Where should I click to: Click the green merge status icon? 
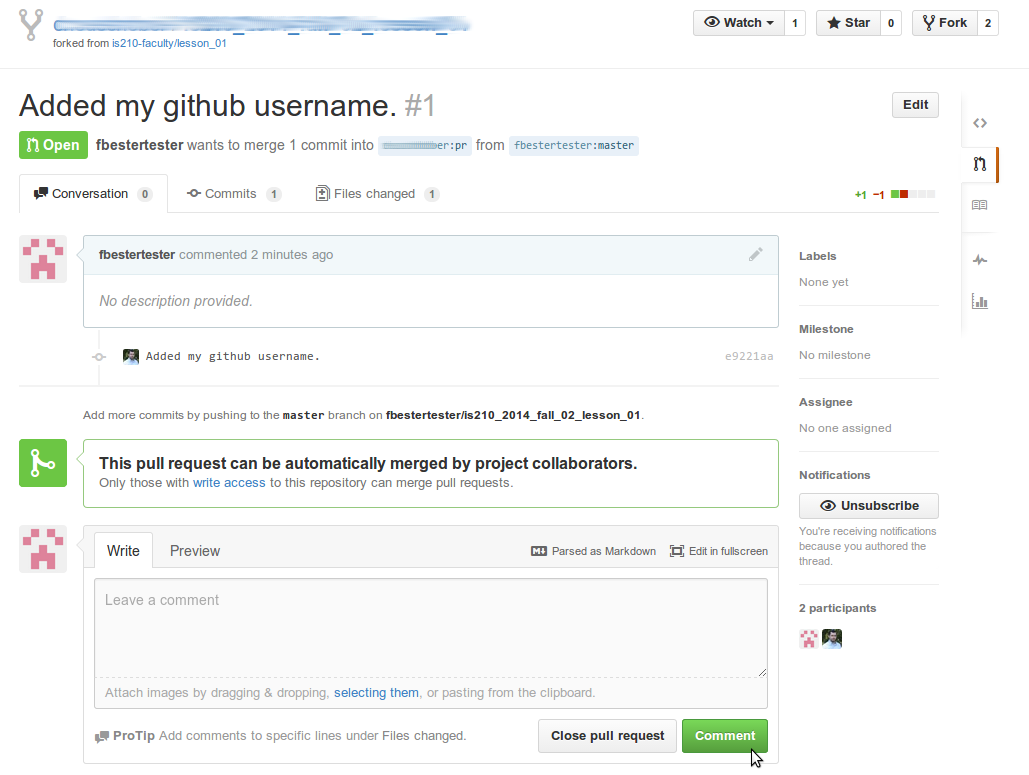pyautogui.click(x=42, y=463)
